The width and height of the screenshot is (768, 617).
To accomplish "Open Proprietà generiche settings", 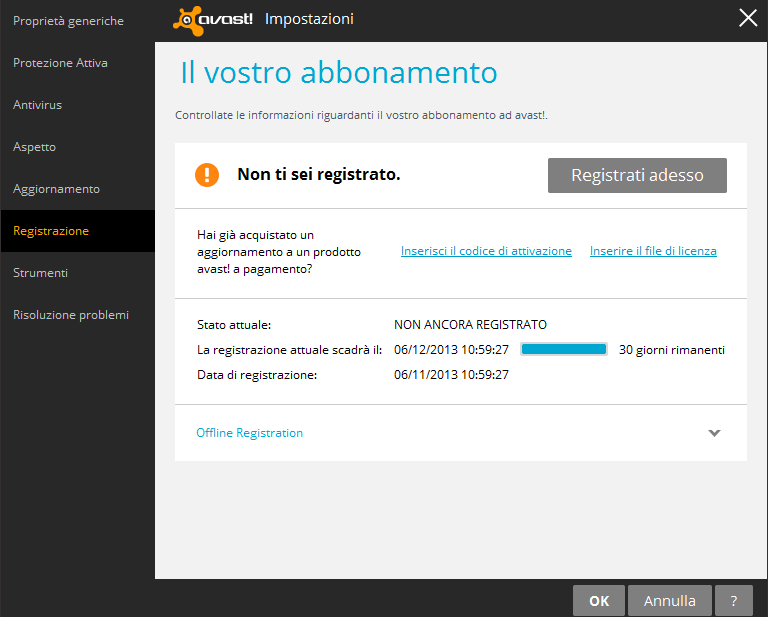I will tap(69, 21).
